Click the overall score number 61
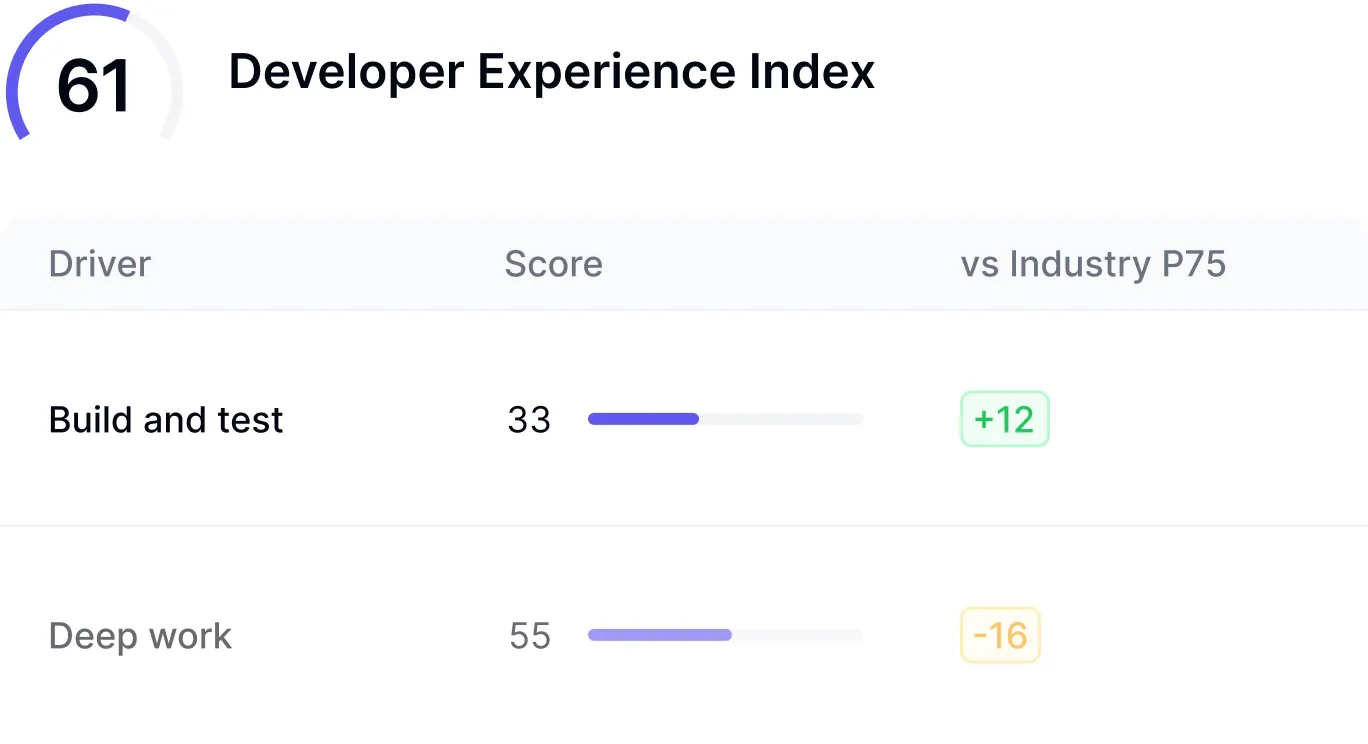The width and height of the screenshot is (1368, 744). (x=94, y=86)
